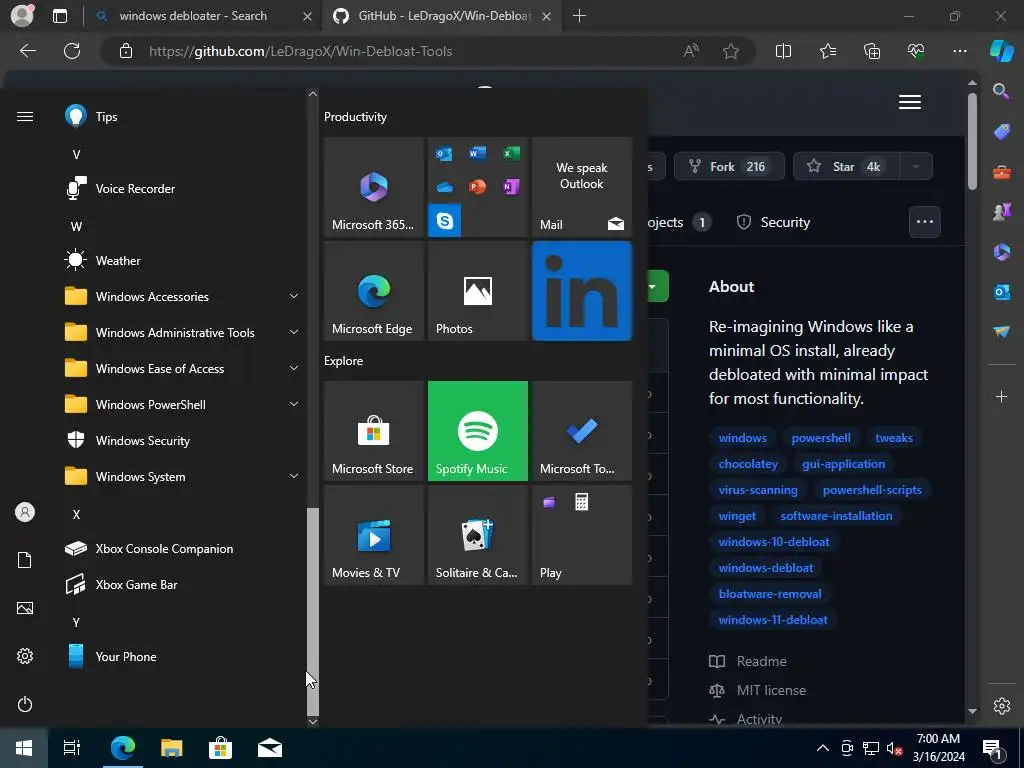This screenshot has height=768, width=1024.
Task: Open Start menu Power options
Action: coord(25,704)
